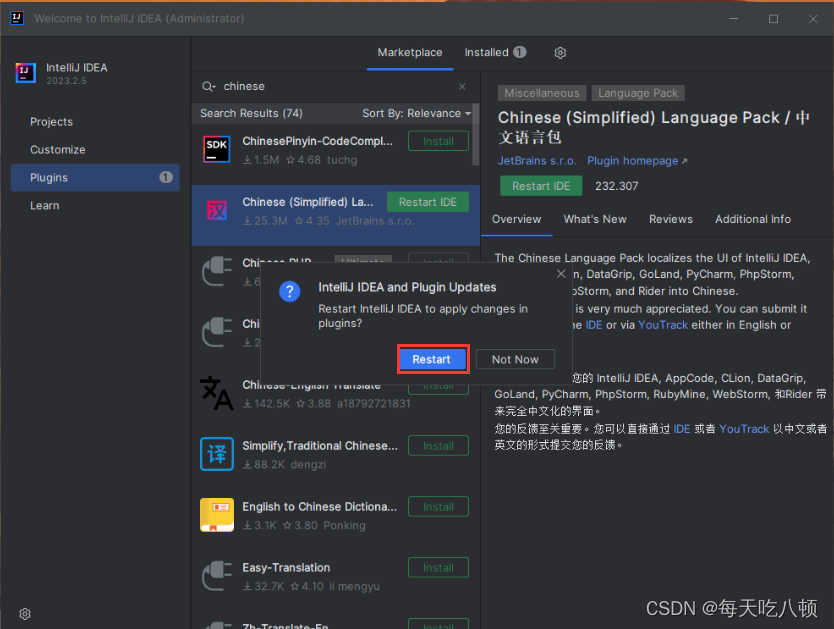Screen dimensions: 834x629
Task: Open the IDE link in Chinese description
Action: 681,429
